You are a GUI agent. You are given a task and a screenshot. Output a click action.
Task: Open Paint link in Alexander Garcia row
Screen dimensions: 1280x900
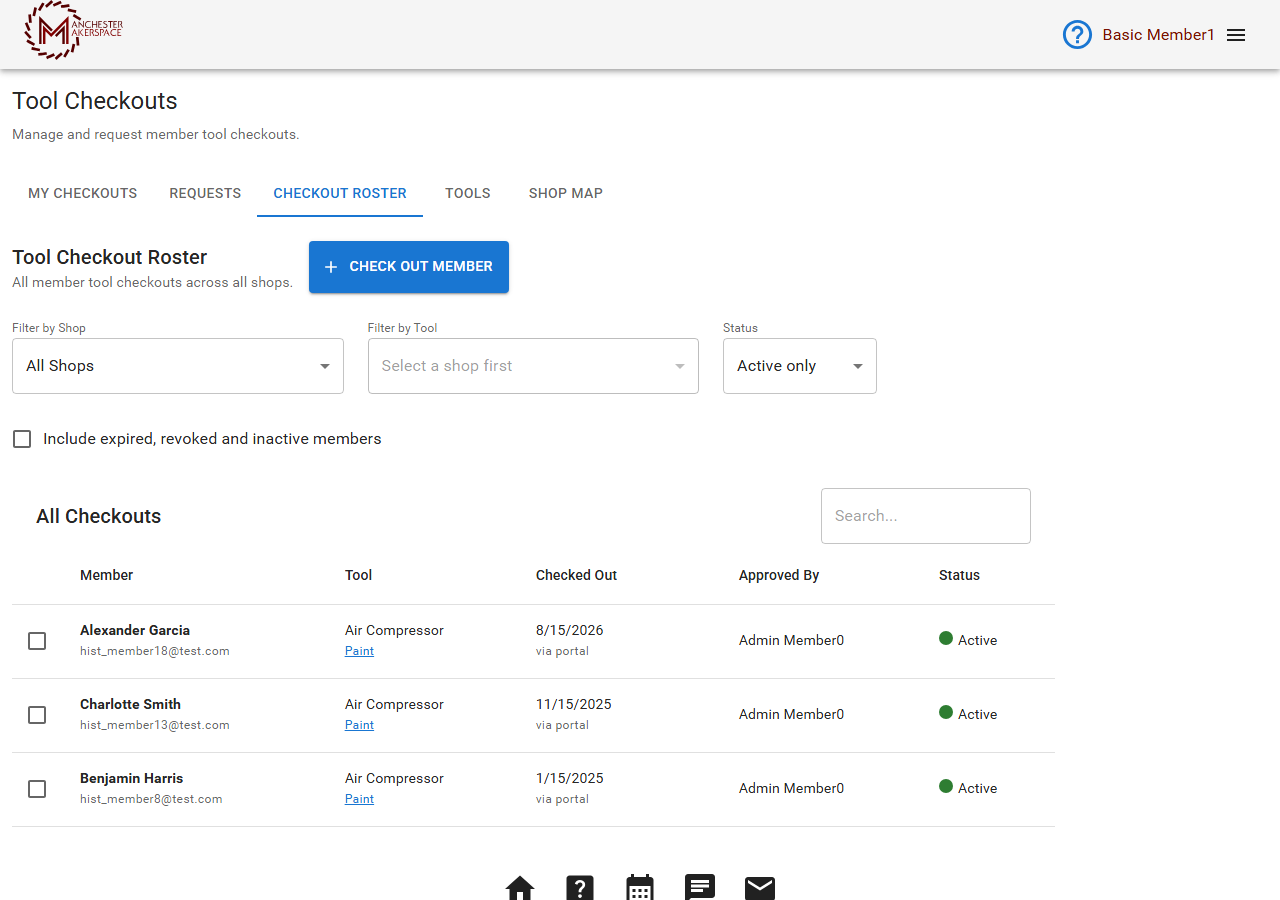click(x=359, y=651)
